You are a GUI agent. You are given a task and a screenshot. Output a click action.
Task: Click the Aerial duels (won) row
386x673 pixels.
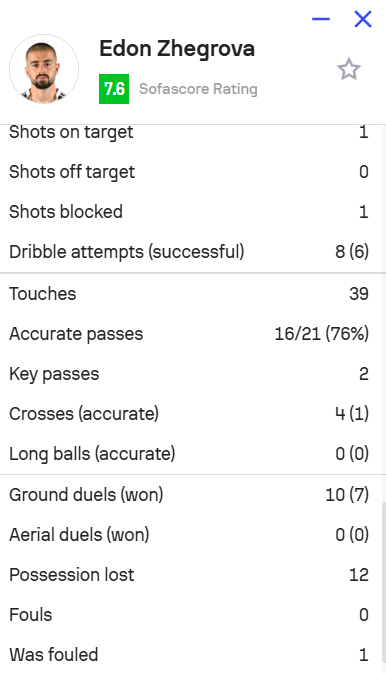[189, 535]
